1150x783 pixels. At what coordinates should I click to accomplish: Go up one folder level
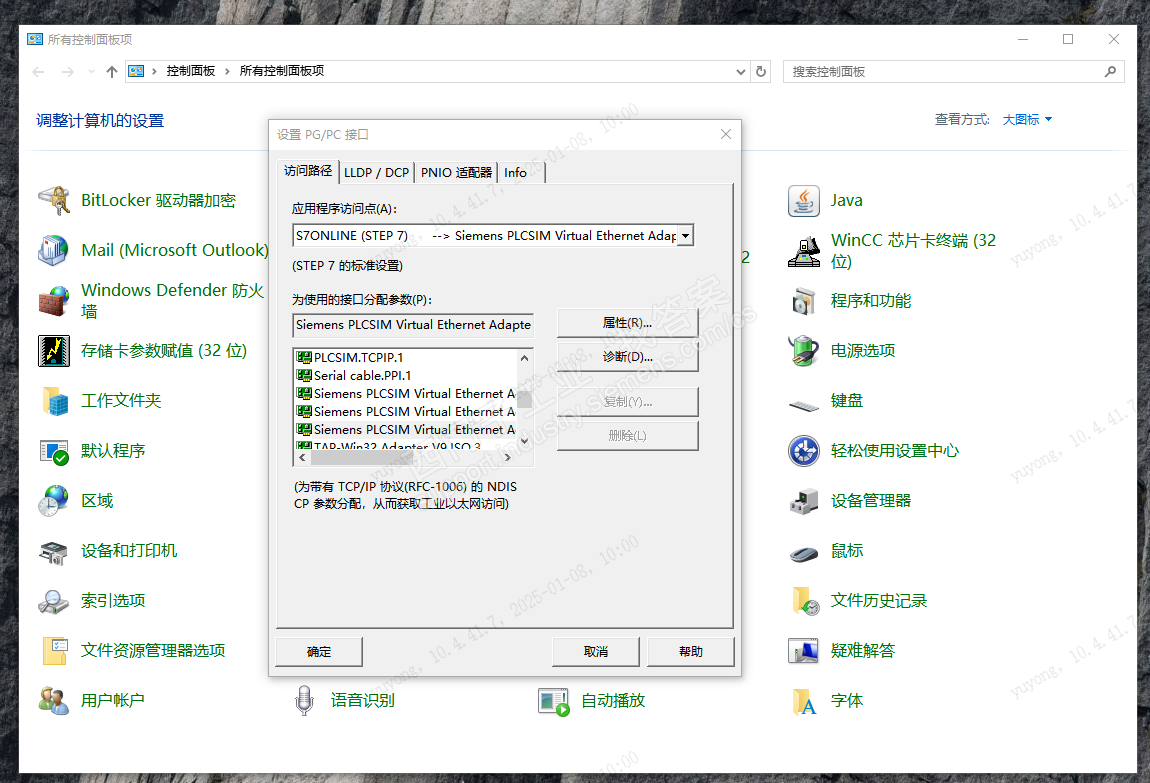pos(111,71)
